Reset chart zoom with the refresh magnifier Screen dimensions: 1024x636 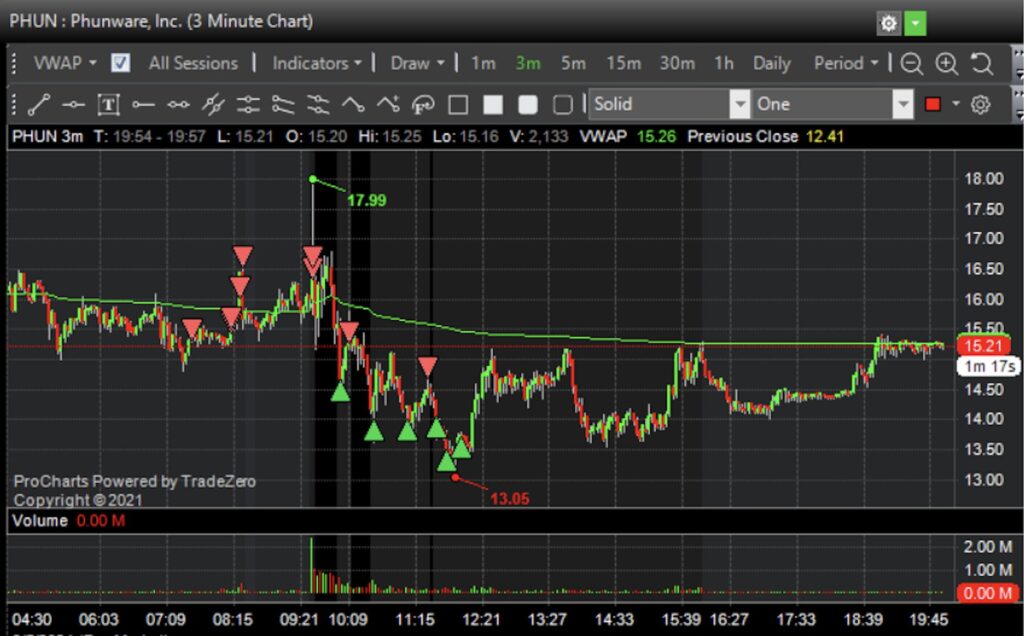[981, 63]
